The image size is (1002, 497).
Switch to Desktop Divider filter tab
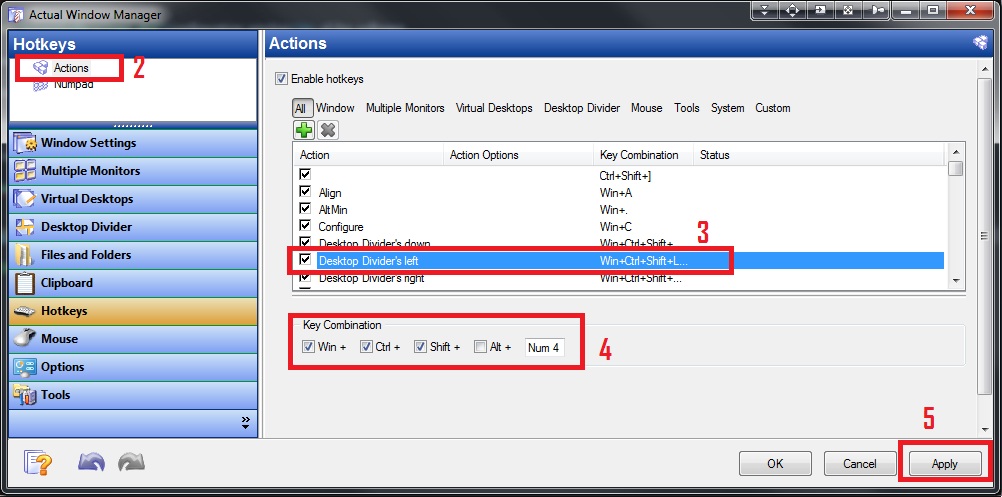582,108
